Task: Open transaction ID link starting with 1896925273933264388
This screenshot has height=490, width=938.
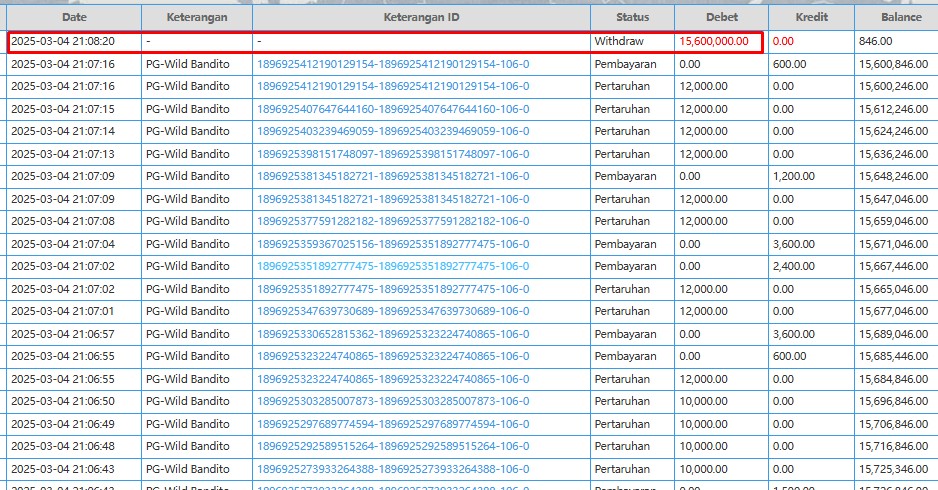Action: pos(393,469)
